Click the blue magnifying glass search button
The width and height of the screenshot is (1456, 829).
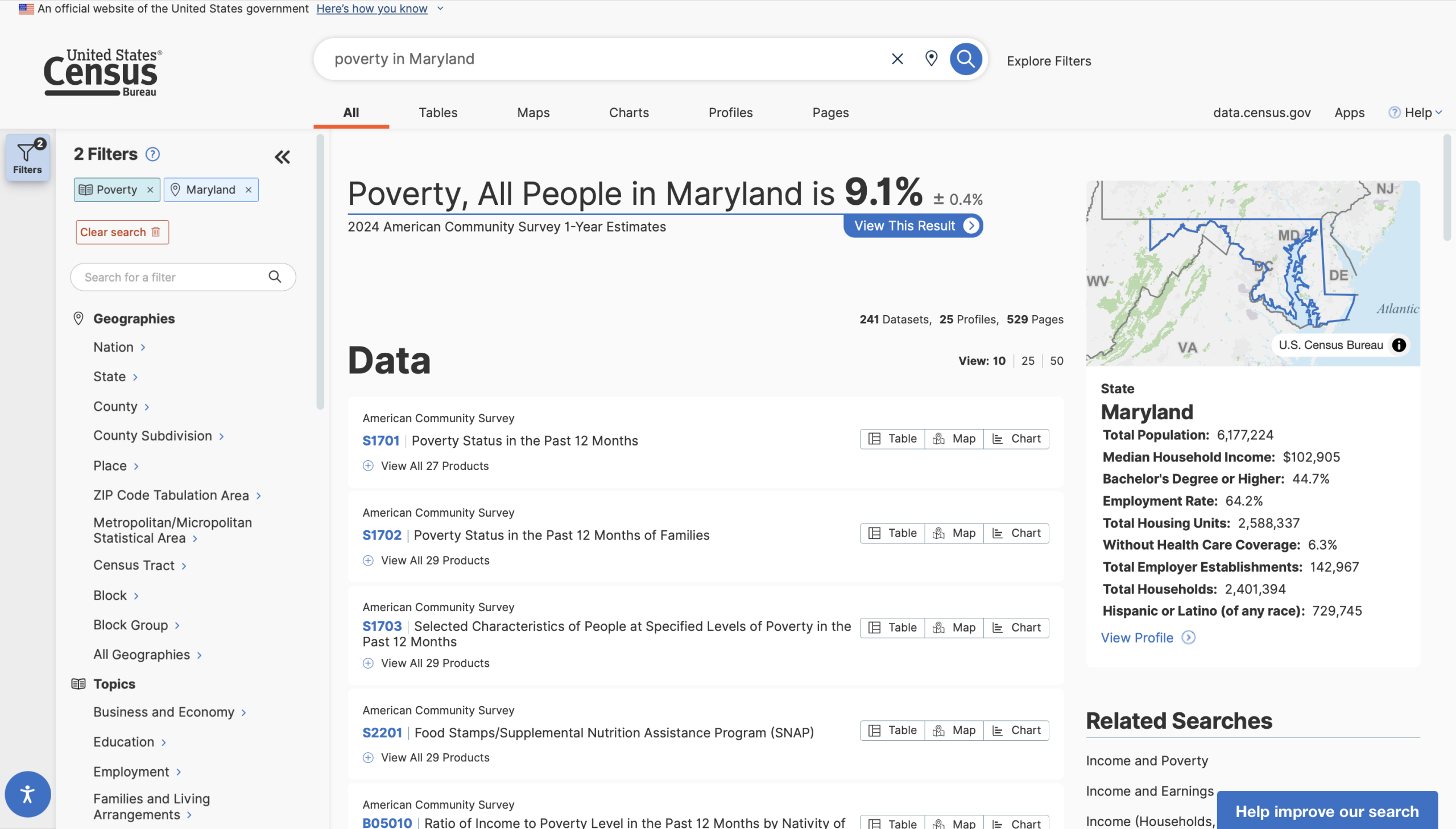point(965,59)
